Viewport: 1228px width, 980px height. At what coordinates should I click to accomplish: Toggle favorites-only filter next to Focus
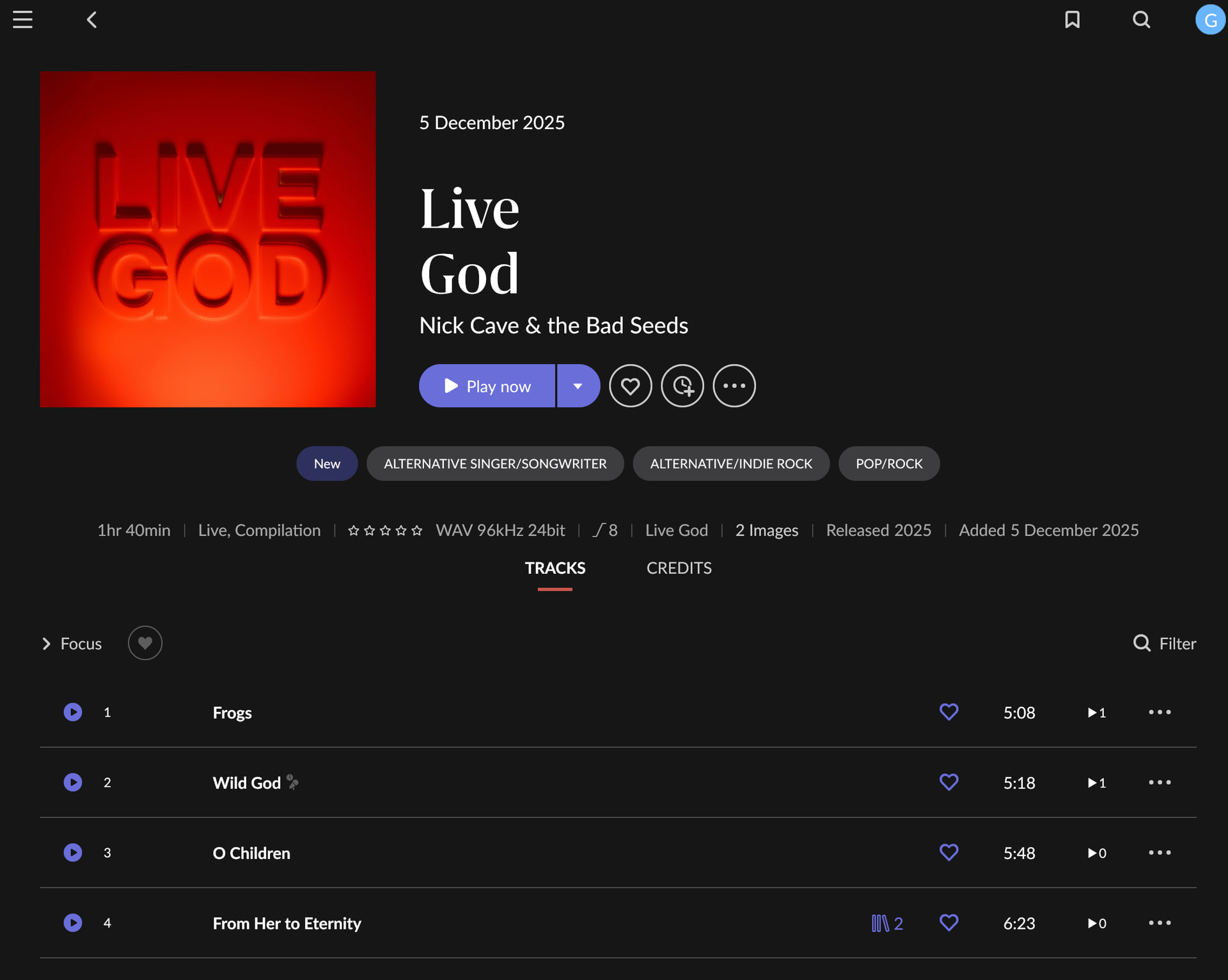[145, 643]
